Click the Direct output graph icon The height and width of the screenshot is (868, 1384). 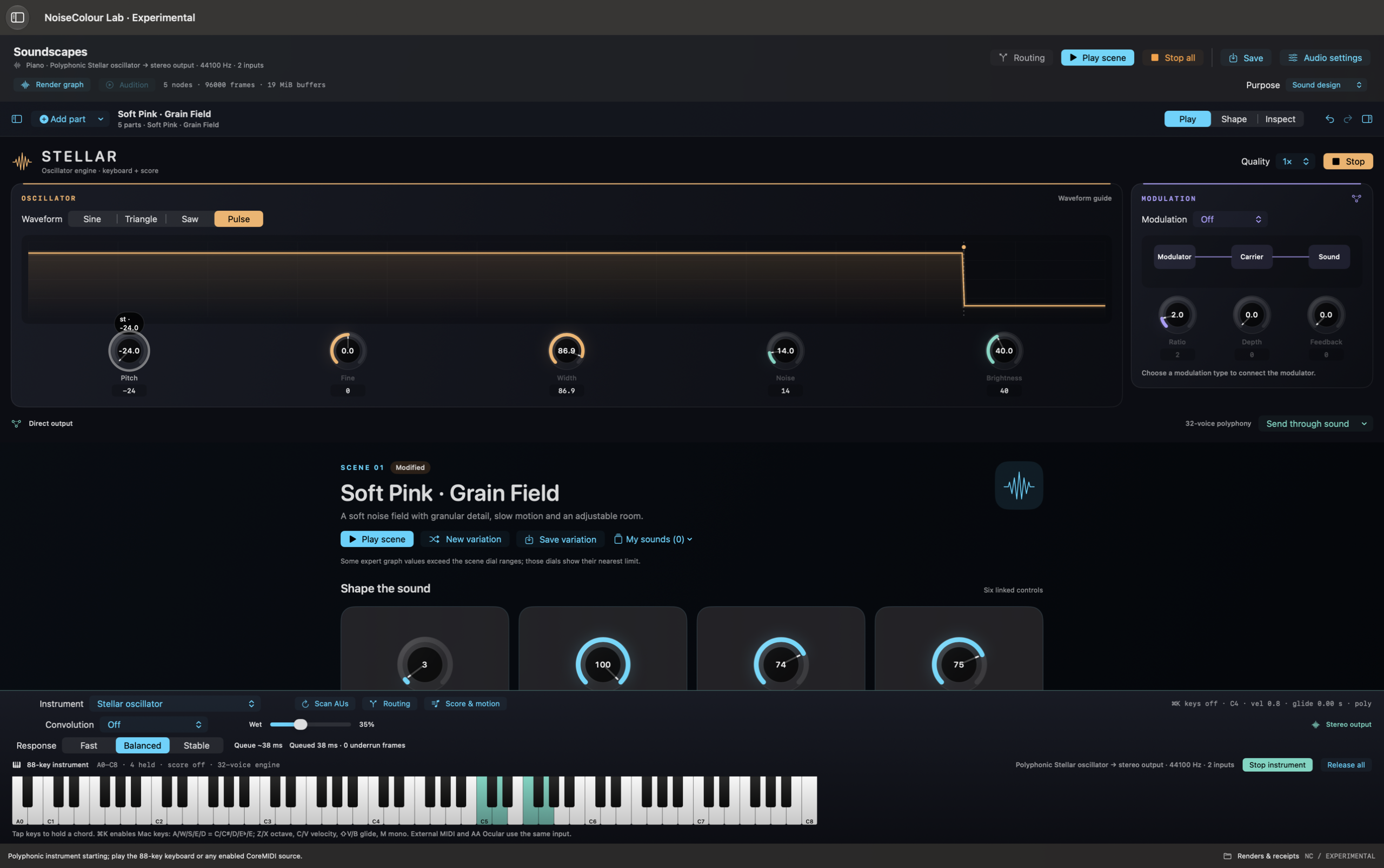click(16, 424)
